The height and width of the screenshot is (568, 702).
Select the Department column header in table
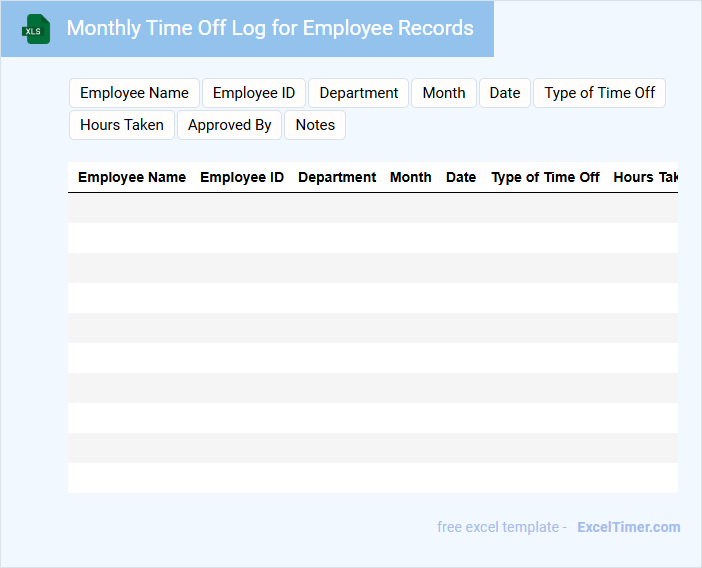point(337,177)
